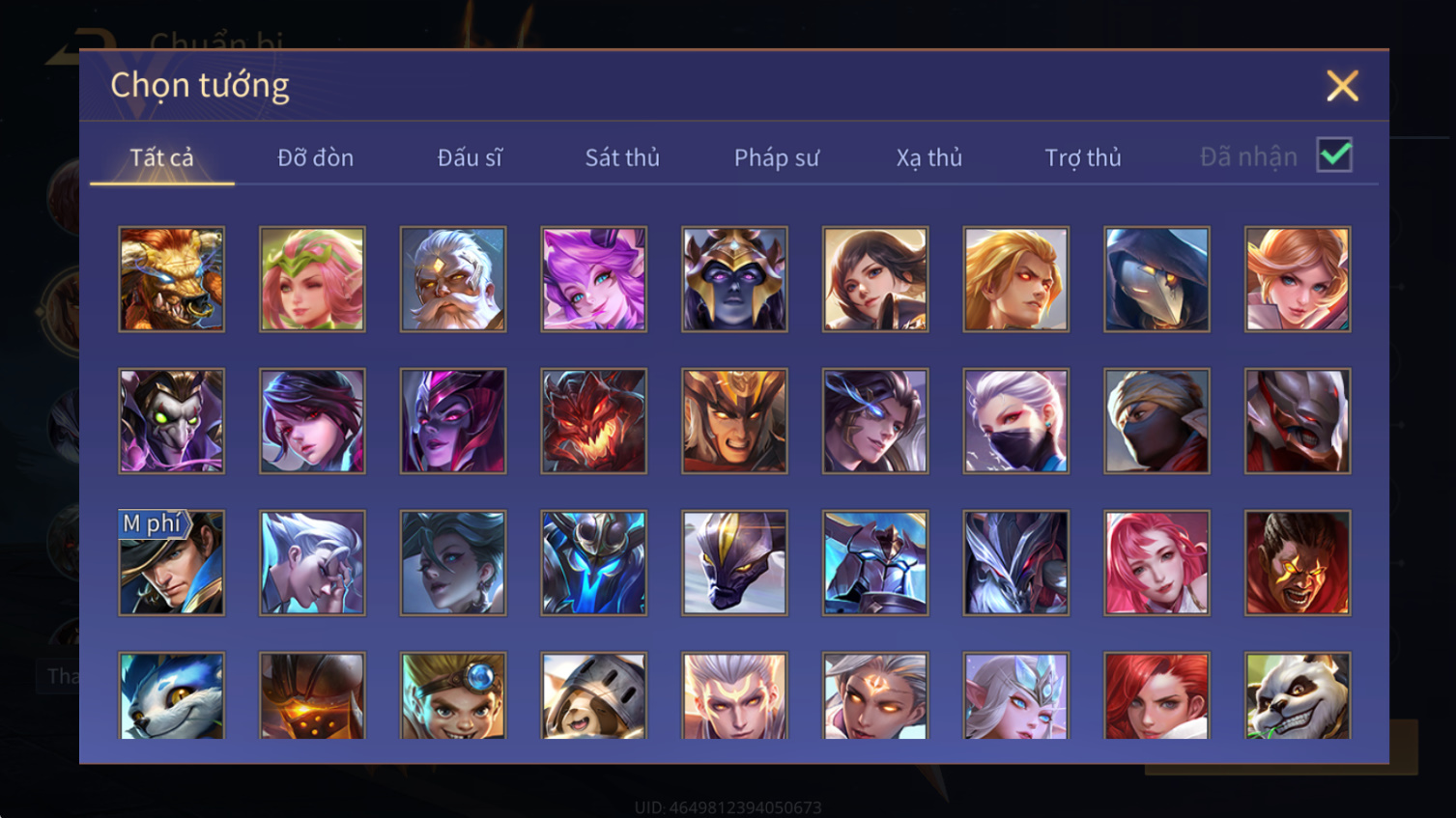Show the Pháp sư hero category
Viewport: 1456px width, 818px height.
point(777,157)
